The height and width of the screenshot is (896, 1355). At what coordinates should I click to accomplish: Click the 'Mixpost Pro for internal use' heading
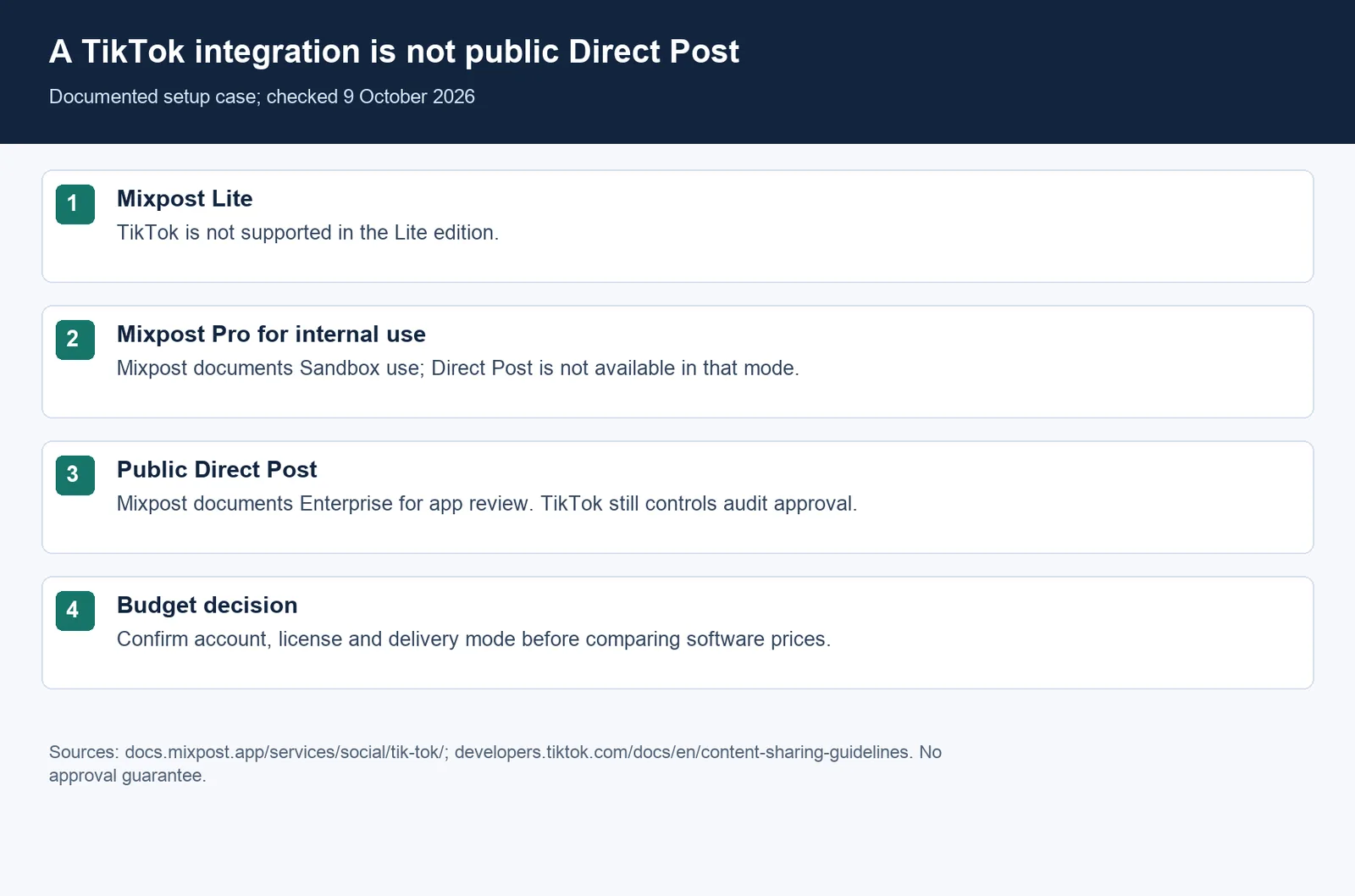(271, 334)
